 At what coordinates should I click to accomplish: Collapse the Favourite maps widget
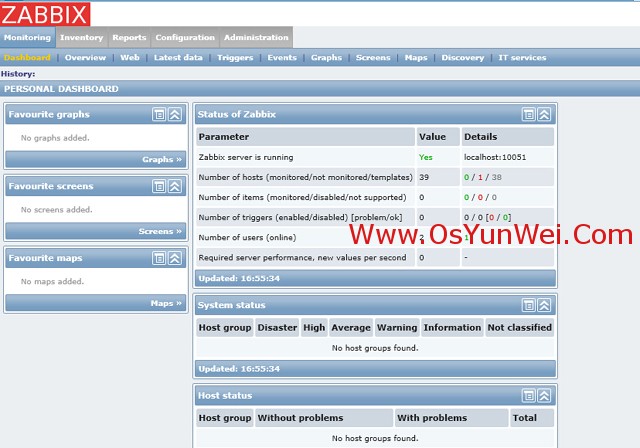(175, 259)
